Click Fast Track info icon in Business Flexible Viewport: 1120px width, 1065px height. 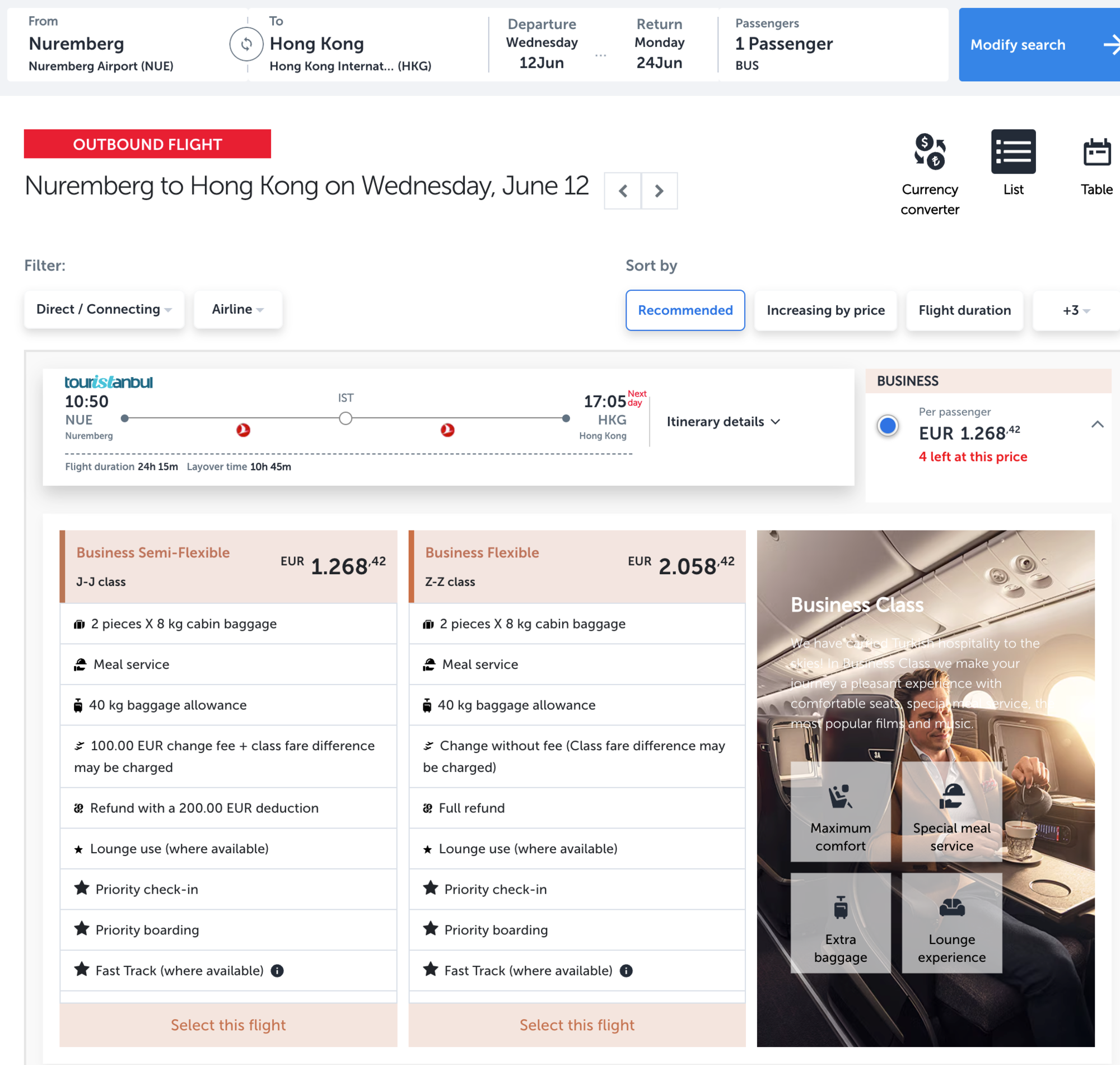click(x=626, y=971)
